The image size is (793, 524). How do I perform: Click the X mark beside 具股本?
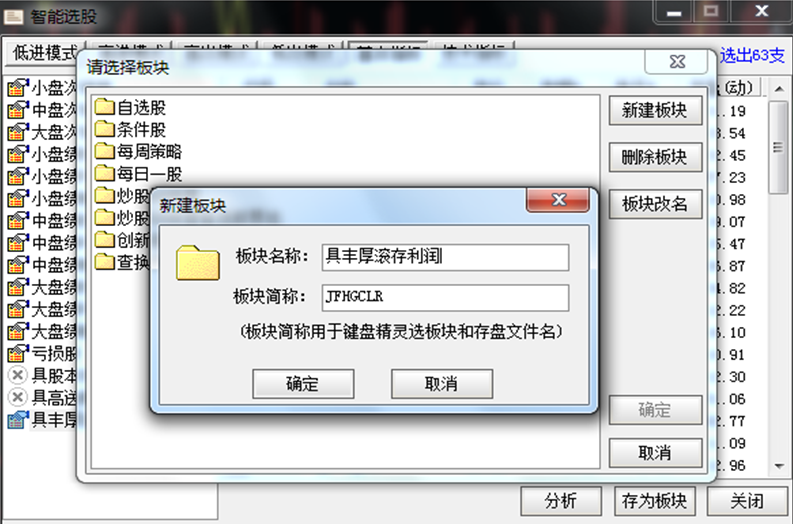pos(18,375)
